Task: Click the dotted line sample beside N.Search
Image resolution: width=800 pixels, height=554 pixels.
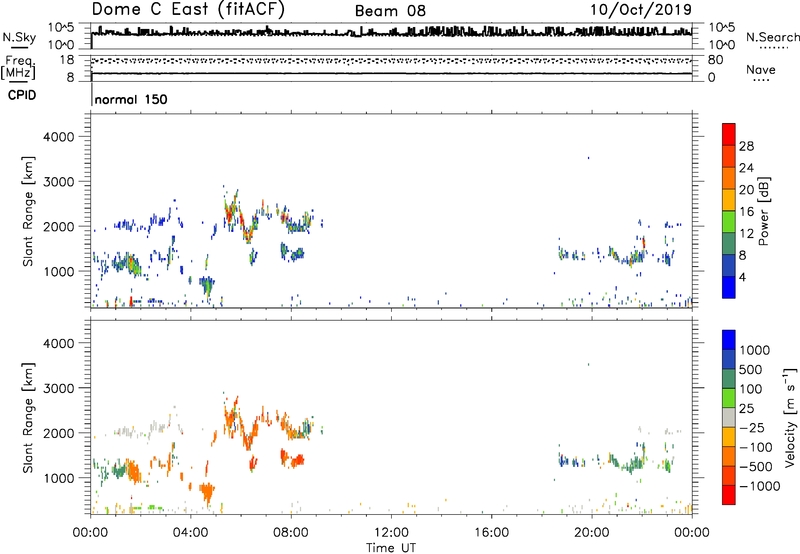Action: click(x=774, y=48)
